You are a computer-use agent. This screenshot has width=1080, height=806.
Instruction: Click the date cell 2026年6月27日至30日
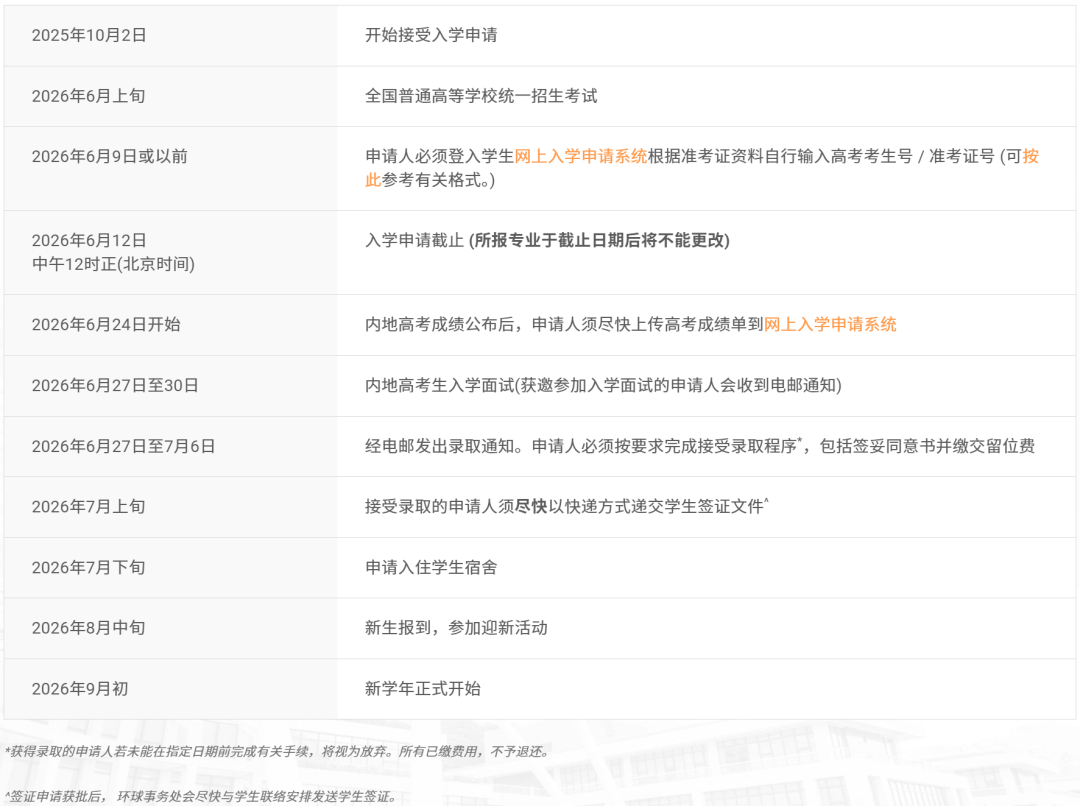click(115, 385)
